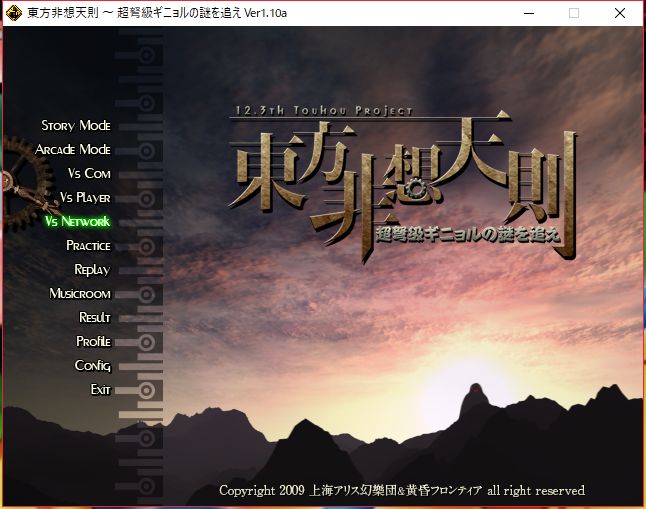Open the Config settings entry

(93, 366)
